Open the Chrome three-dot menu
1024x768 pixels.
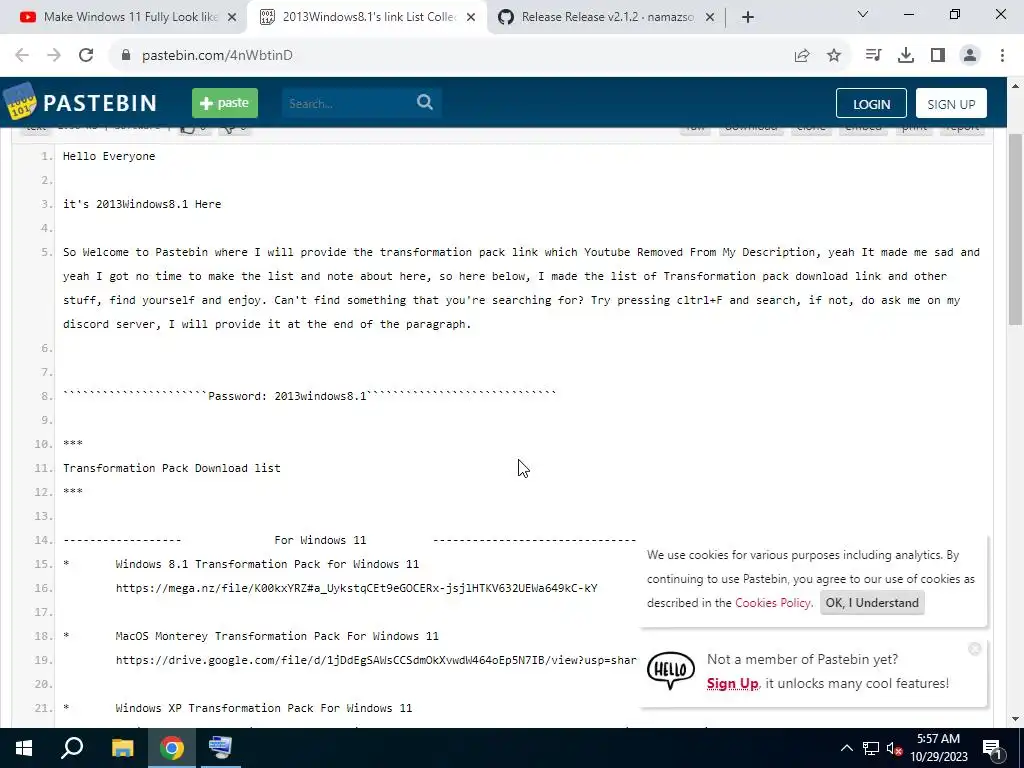point(1002,55)
